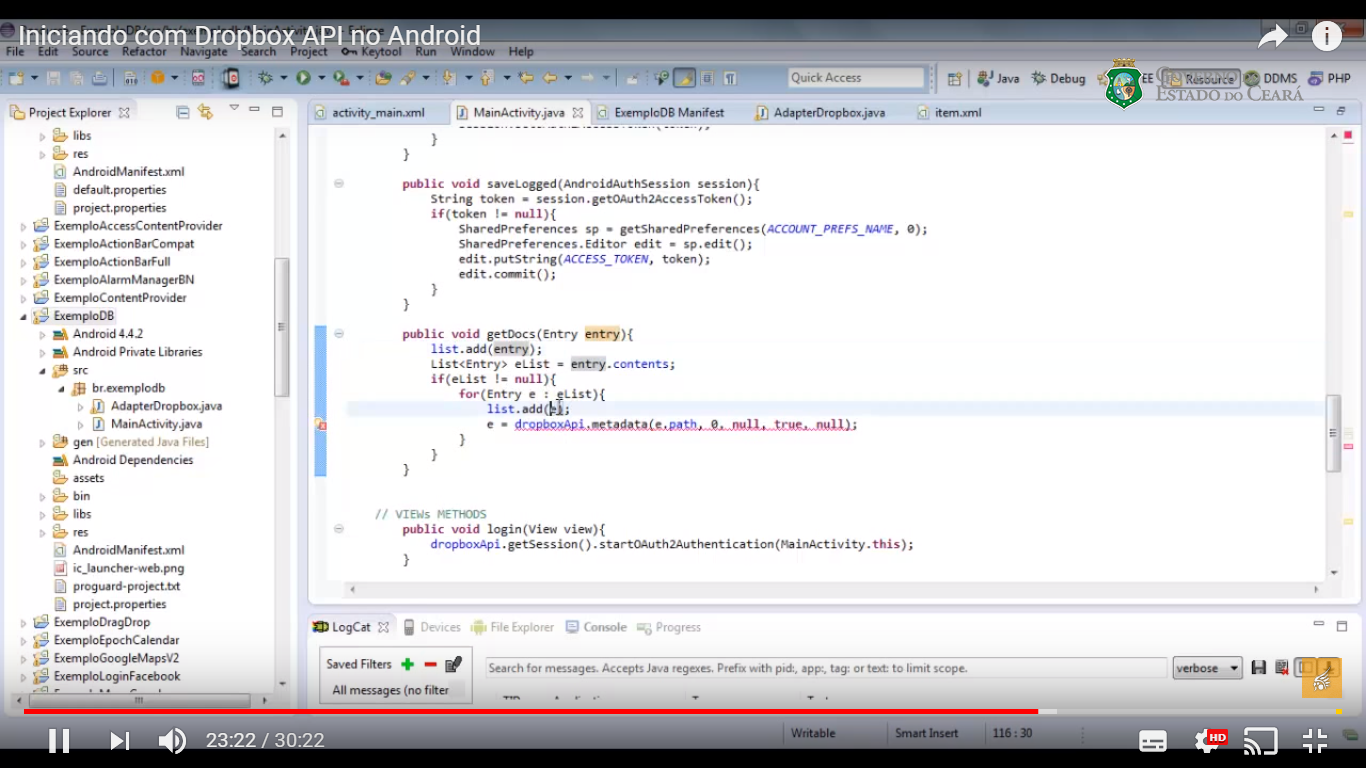The image size is (1366, 768).
Task: Mute the video volume
Action: pyautogui.click(x=172, y=741)
